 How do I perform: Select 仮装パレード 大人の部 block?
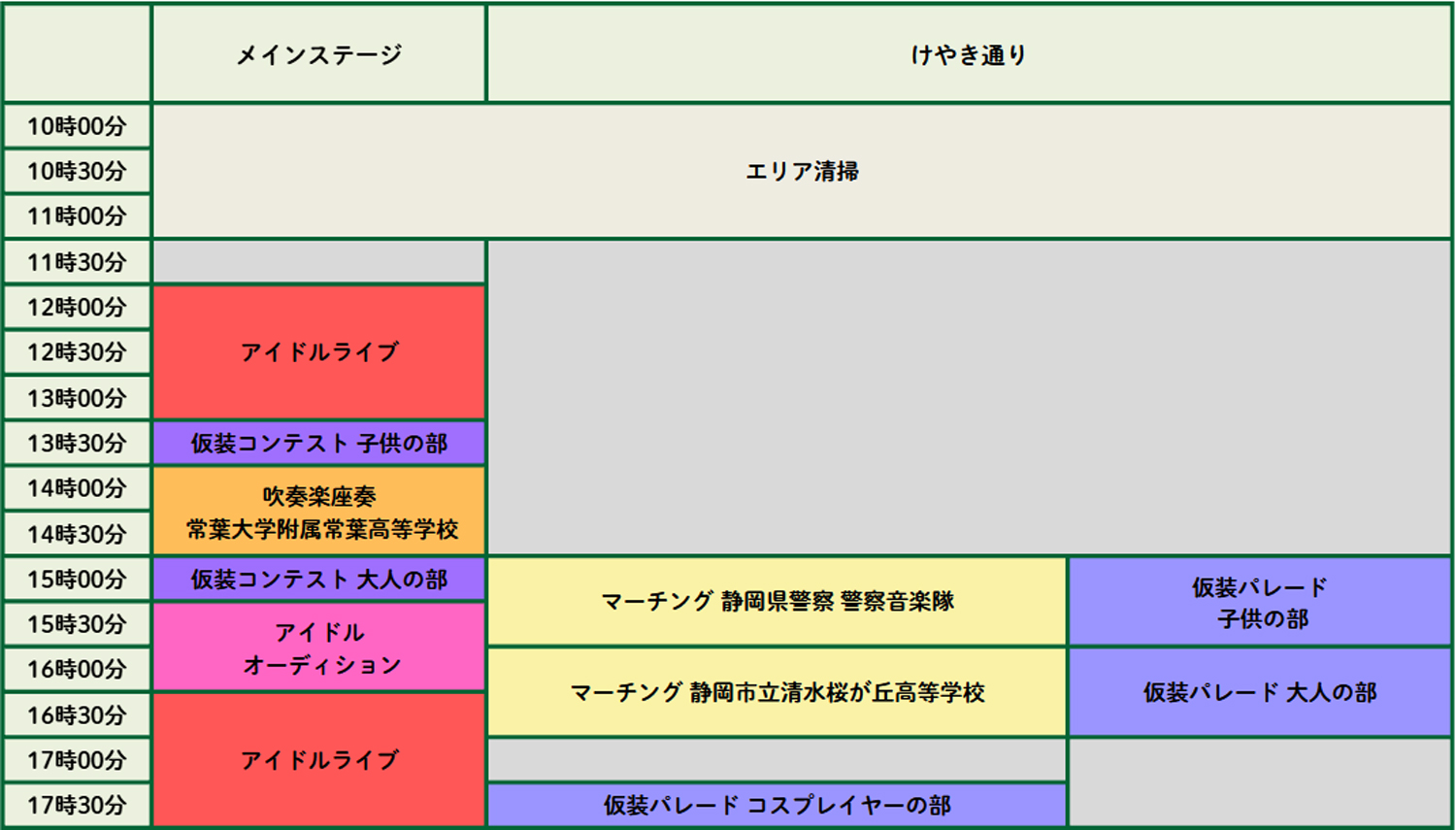(1260, 692)
